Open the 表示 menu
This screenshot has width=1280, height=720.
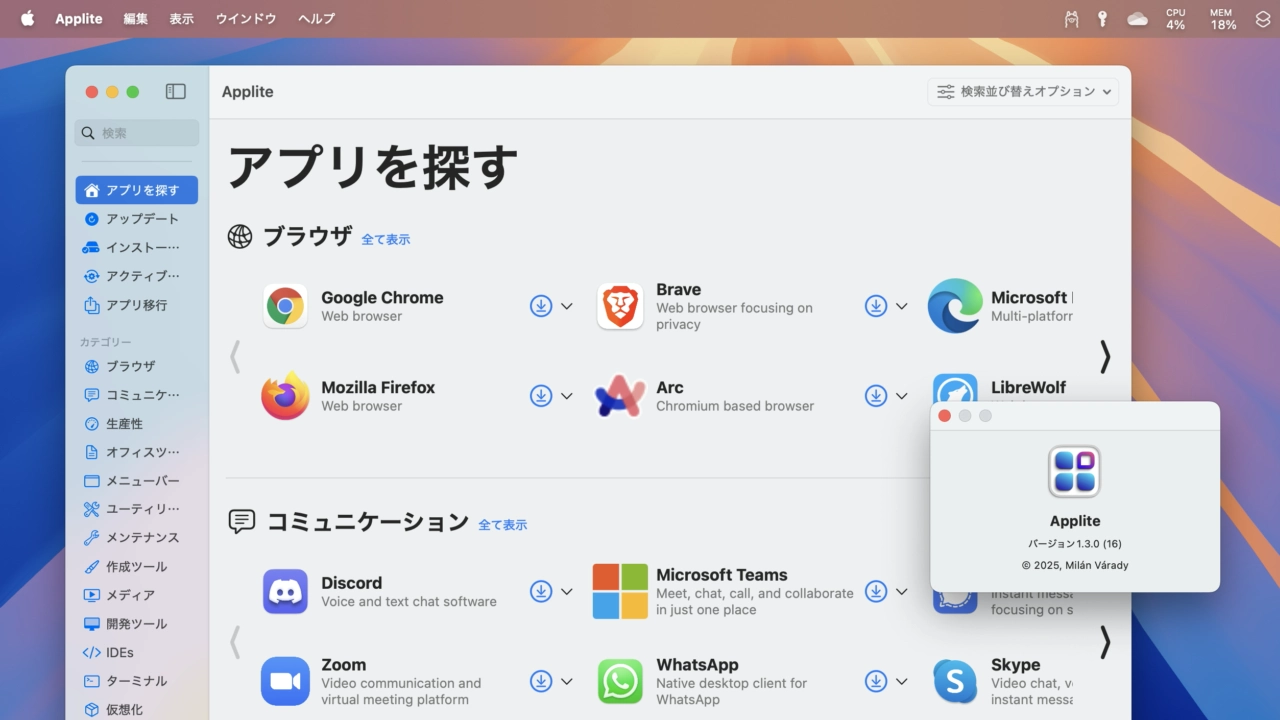point(182,19)
